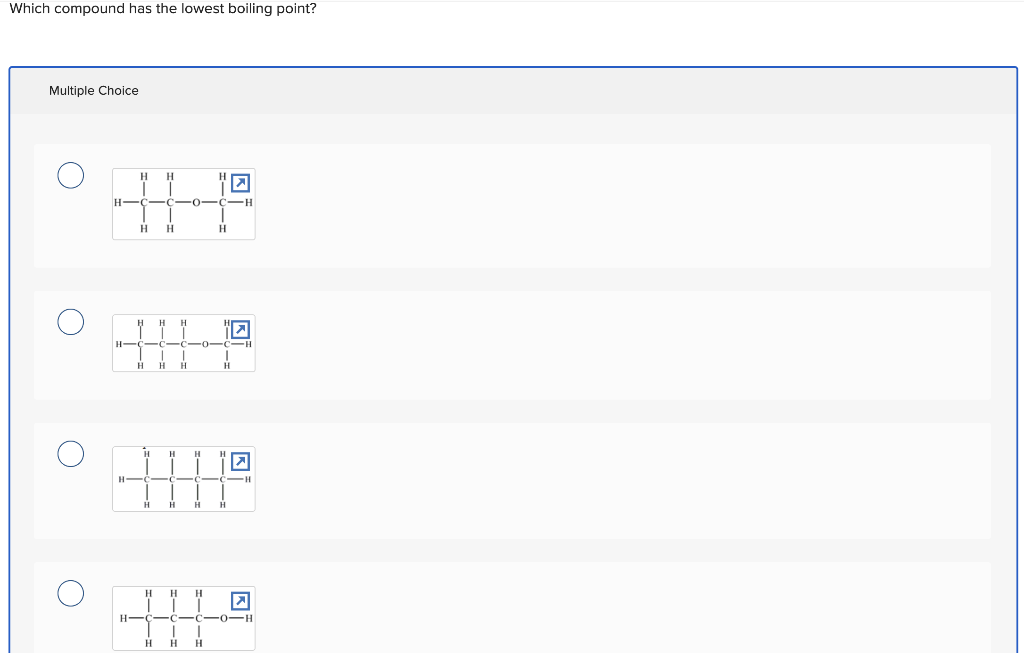Viewport: 1024px width, 656px height.
Task: Click the Multiple Choice section header
Action: 94,90
